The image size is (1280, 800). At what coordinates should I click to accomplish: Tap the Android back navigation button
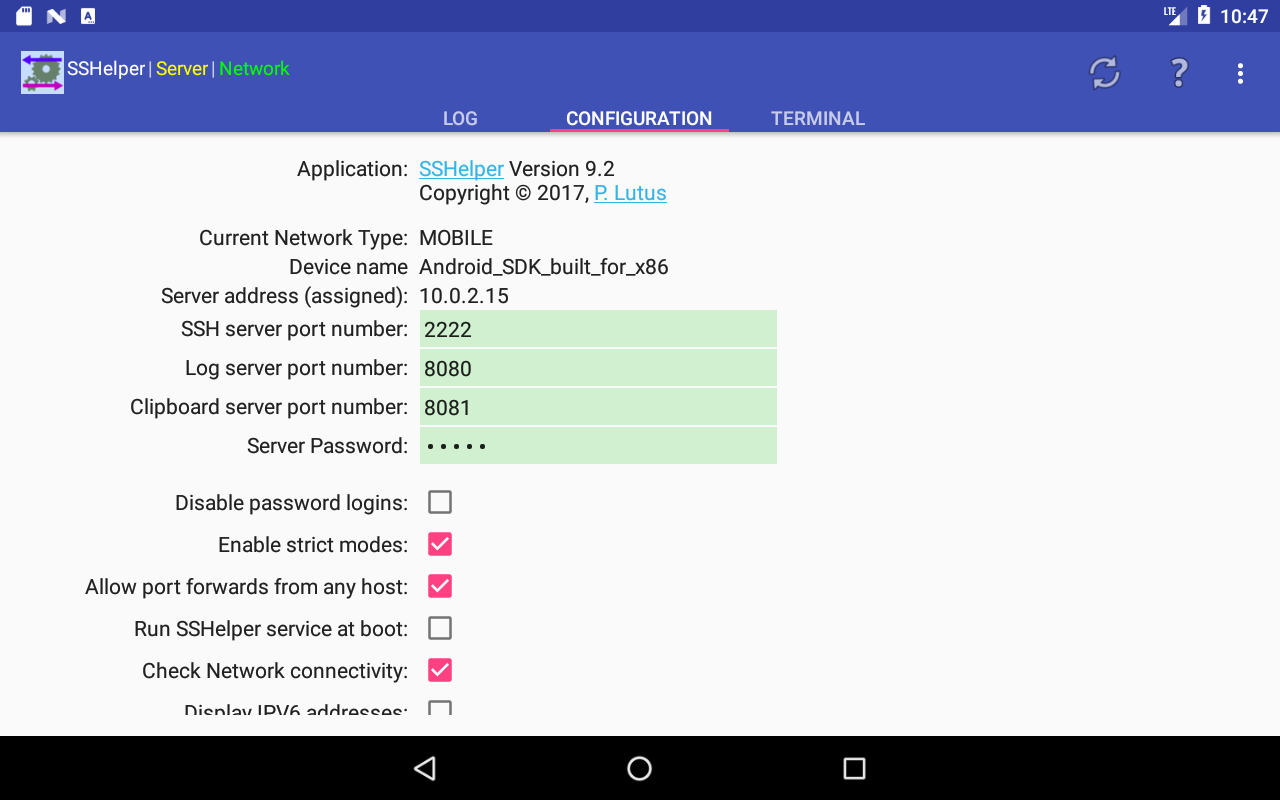point(425,768)
